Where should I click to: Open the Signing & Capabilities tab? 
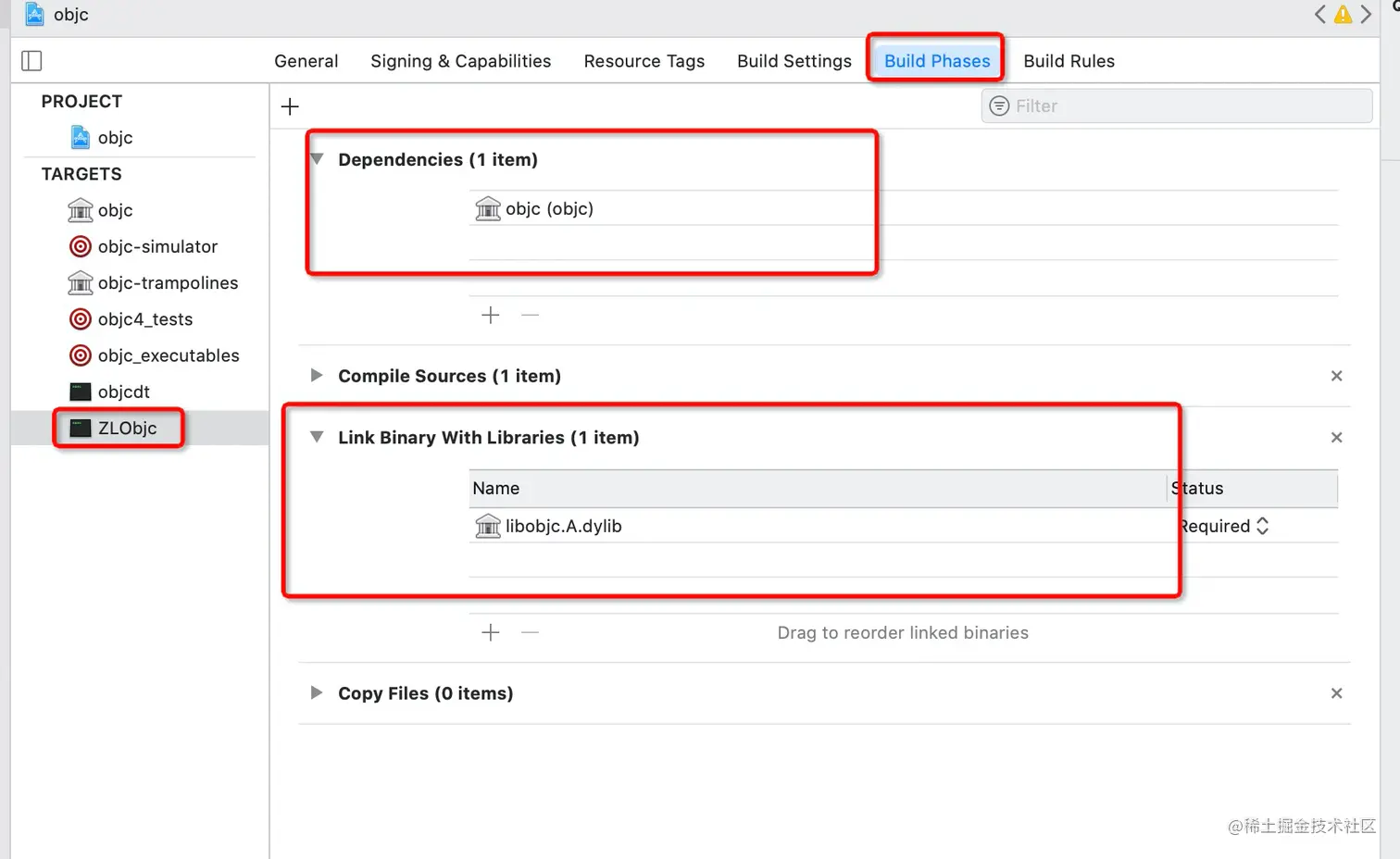461,61
